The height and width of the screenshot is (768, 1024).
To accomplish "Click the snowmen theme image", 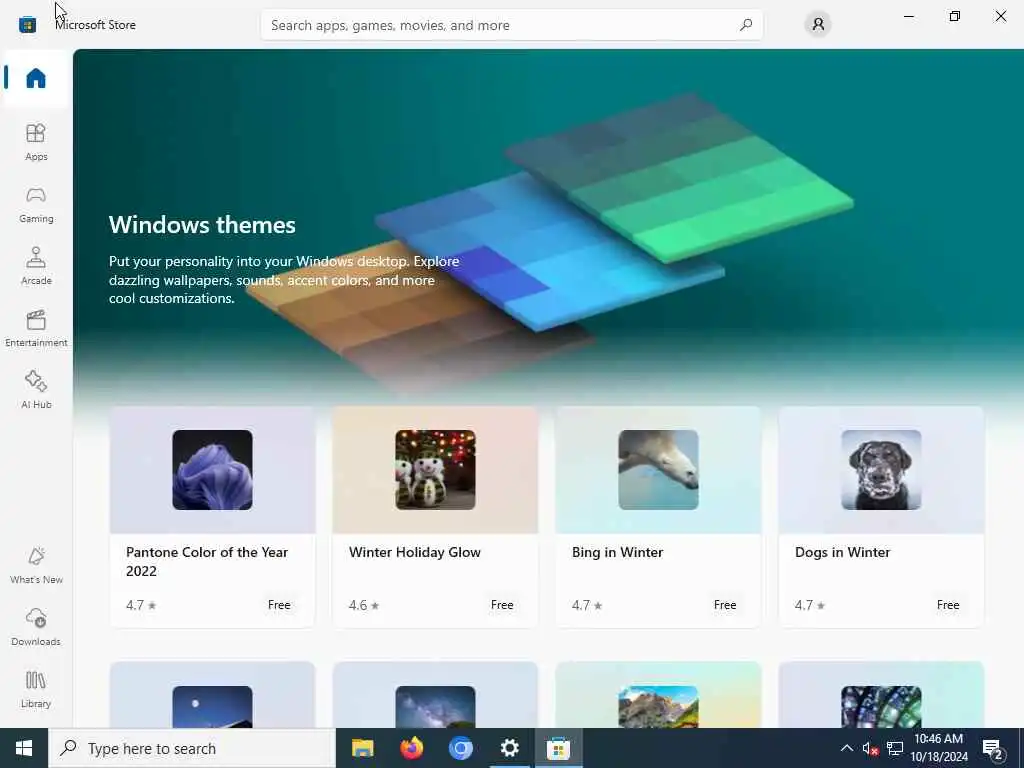I will tap(435, 470).
